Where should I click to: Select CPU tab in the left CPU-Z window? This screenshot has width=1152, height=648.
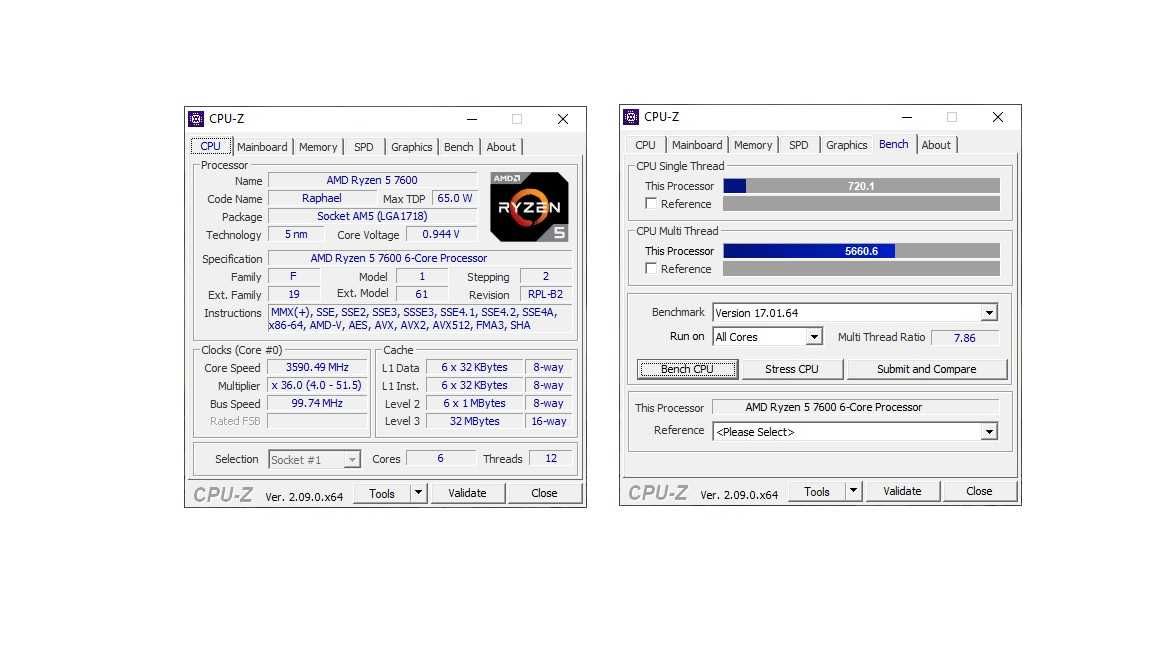coord(211,146)
